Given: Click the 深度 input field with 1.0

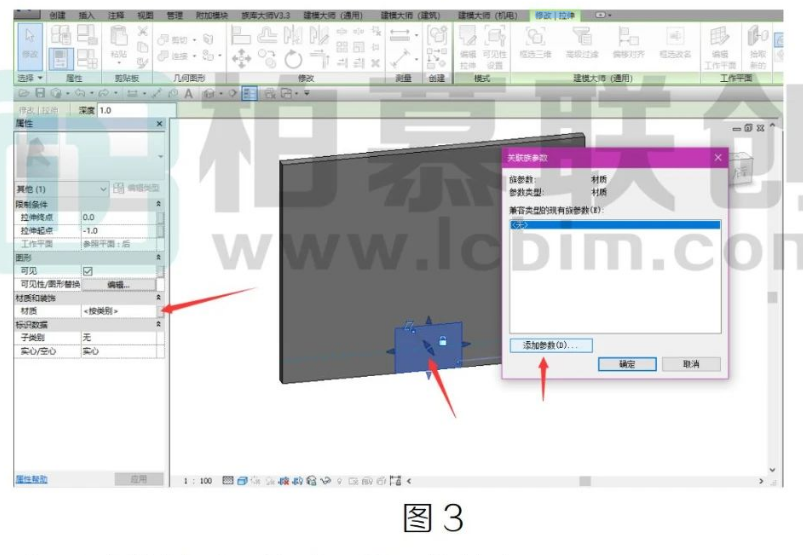Looking at the screenshot, I should 136,110.
